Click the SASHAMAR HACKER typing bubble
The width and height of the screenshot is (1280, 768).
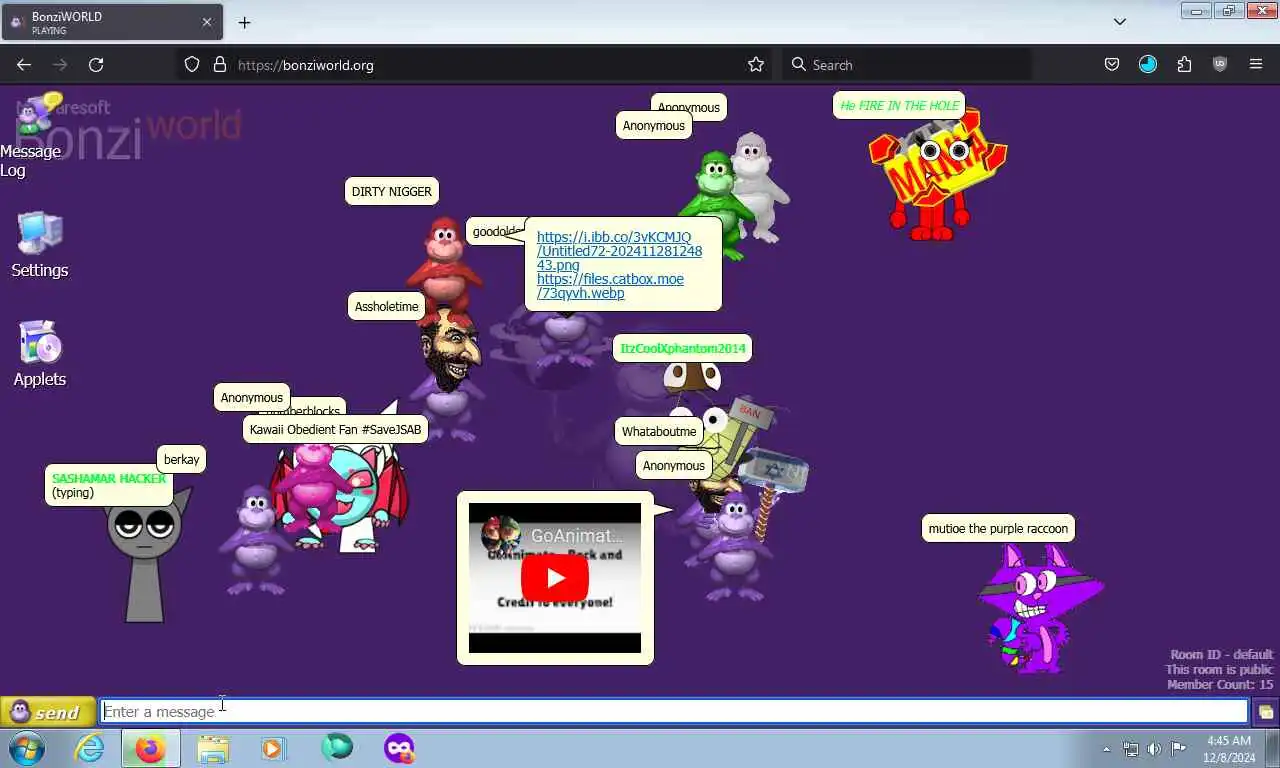(x=109, y=485)
